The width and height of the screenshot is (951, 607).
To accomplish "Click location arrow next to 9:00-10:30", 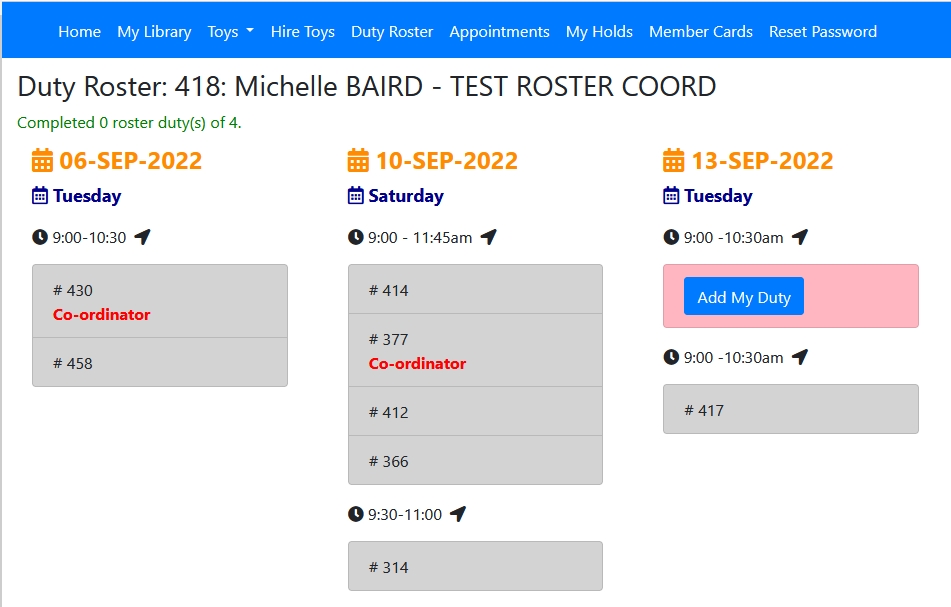I will pos(143,237).
